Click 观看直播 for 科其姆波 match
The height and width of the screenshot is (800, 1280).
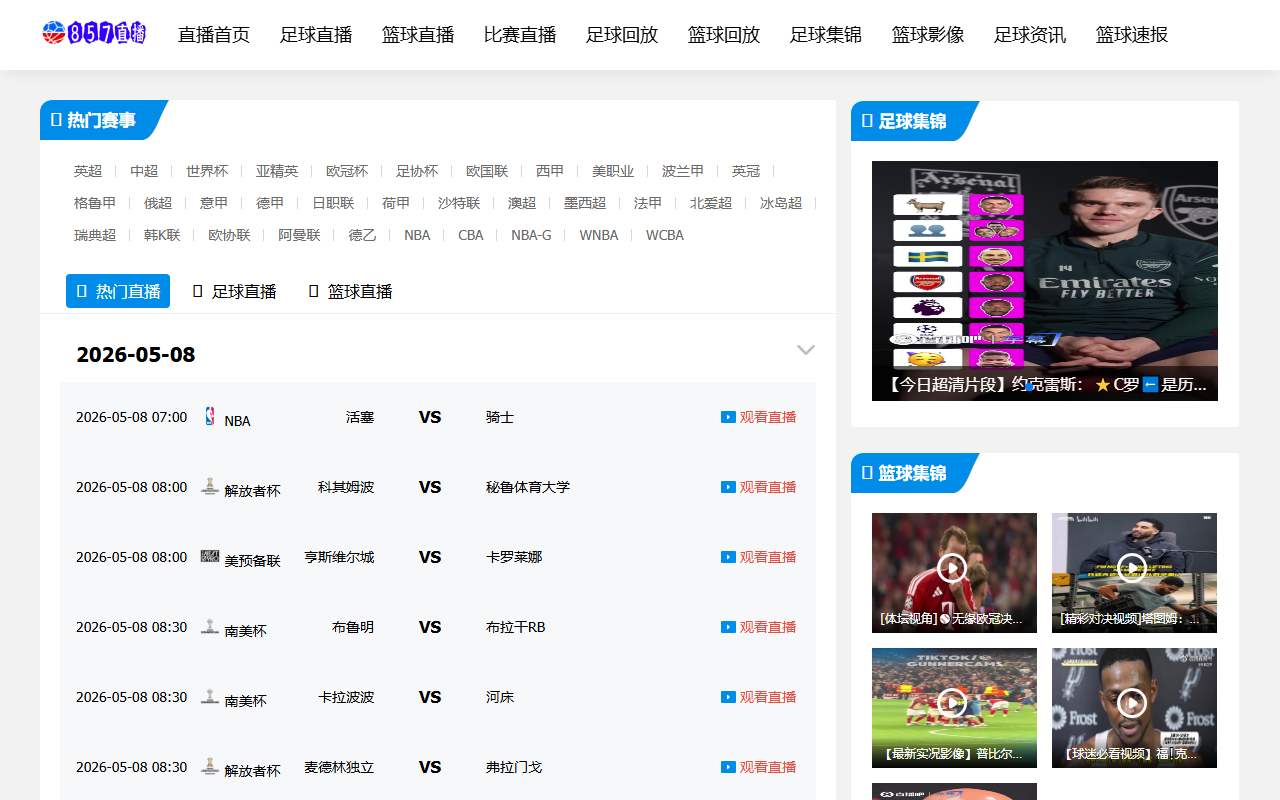click(768, 487)
